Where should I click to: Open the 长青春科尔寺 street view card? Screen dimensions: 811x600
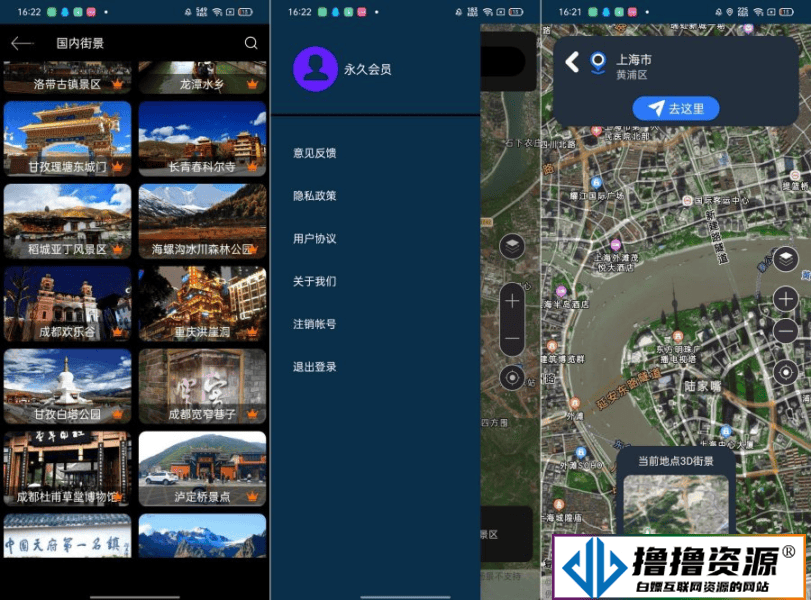click(x=202, y=139)
